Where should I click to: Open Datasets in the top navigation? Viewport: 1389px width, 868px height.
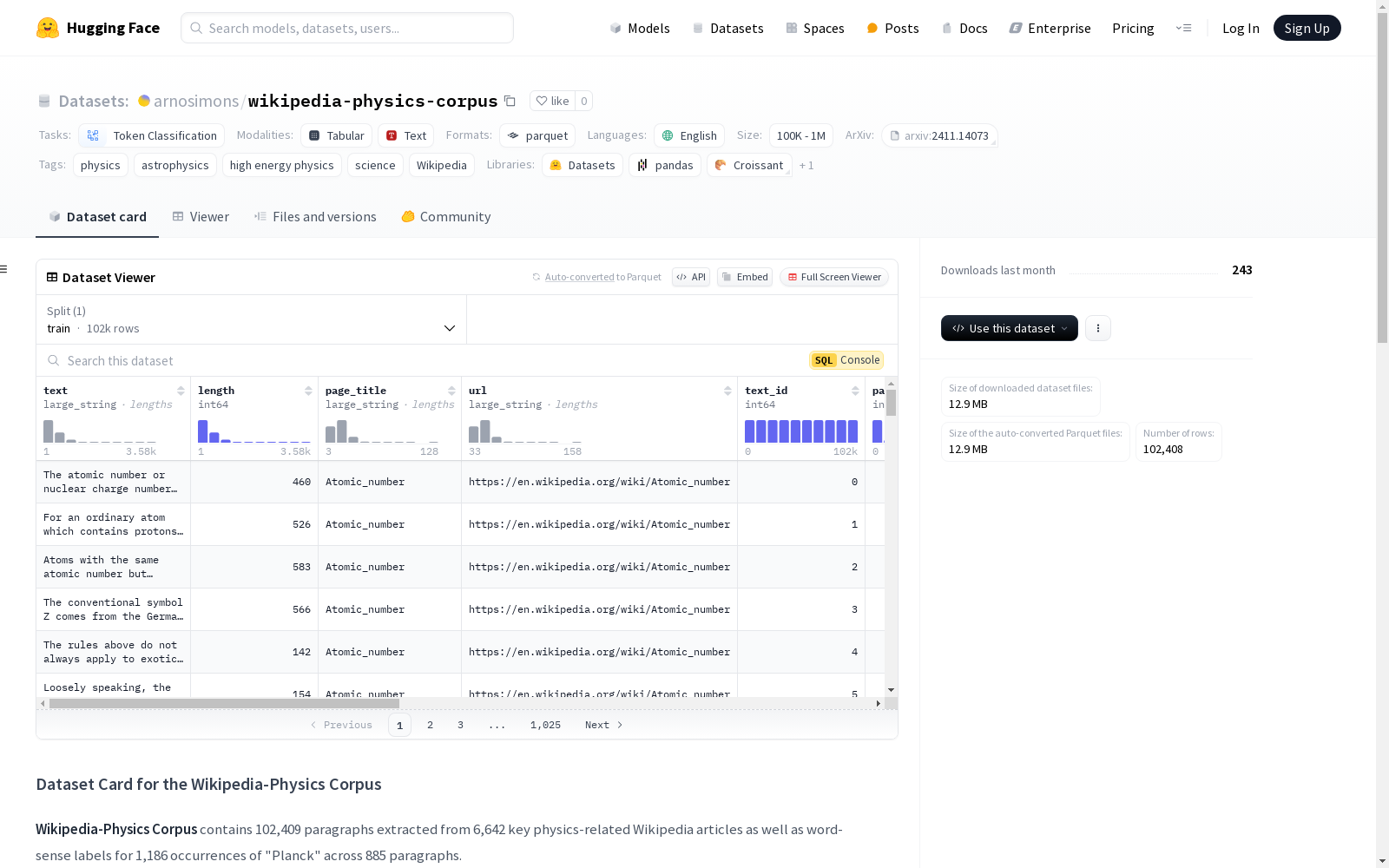pyautogui.click(x=727, y=28)
